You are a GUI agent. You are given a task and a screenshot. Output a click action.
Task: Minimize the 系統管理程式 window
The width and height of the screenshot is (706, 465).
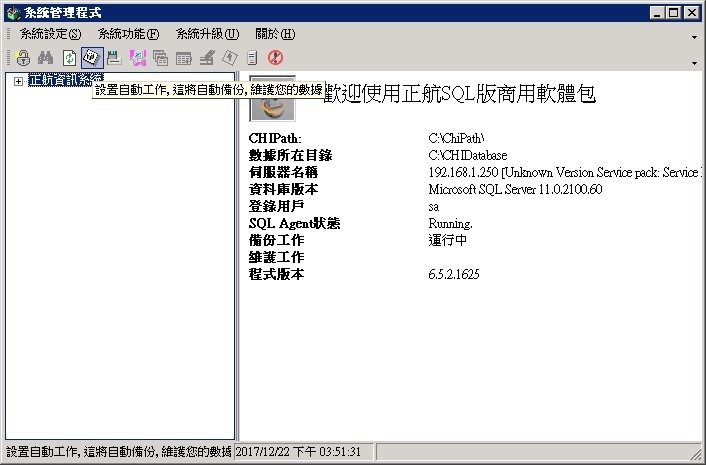pyautogui.click(x=657, y=13)
